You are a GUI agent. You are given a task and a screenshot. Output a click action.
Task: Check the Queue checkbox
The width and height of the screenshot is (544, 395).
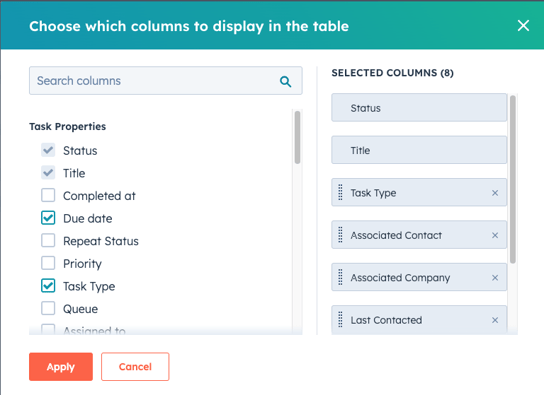tap(48, 308)
